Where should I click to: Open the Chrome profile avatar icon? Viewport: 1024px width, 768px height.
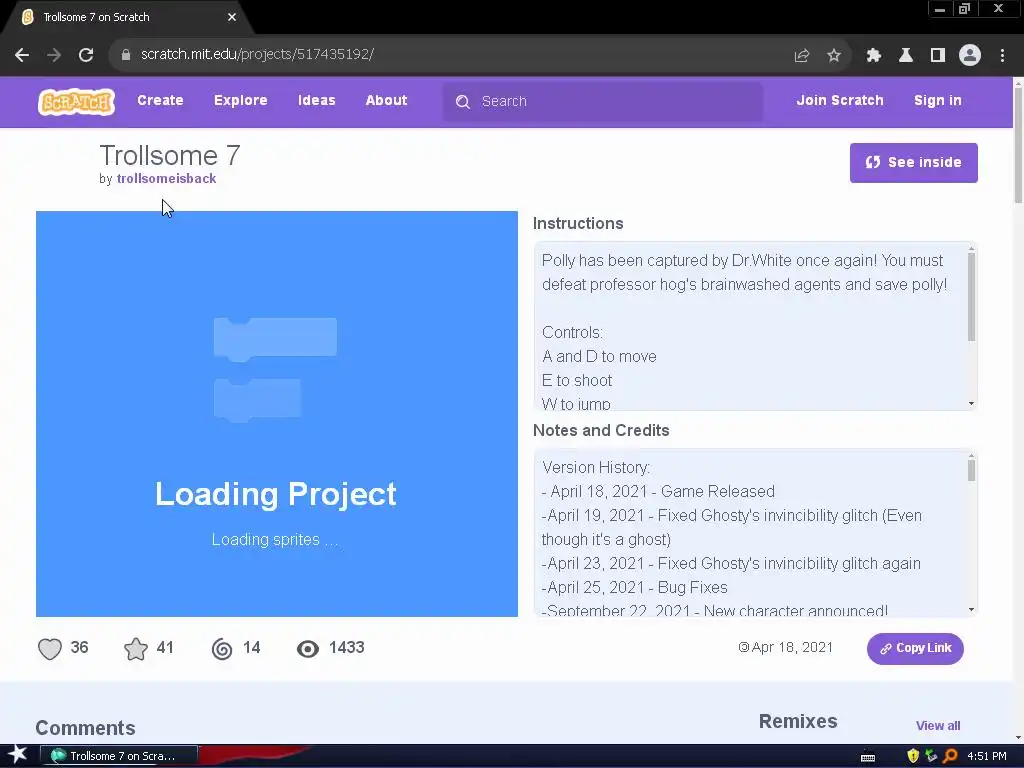[970, 56]
